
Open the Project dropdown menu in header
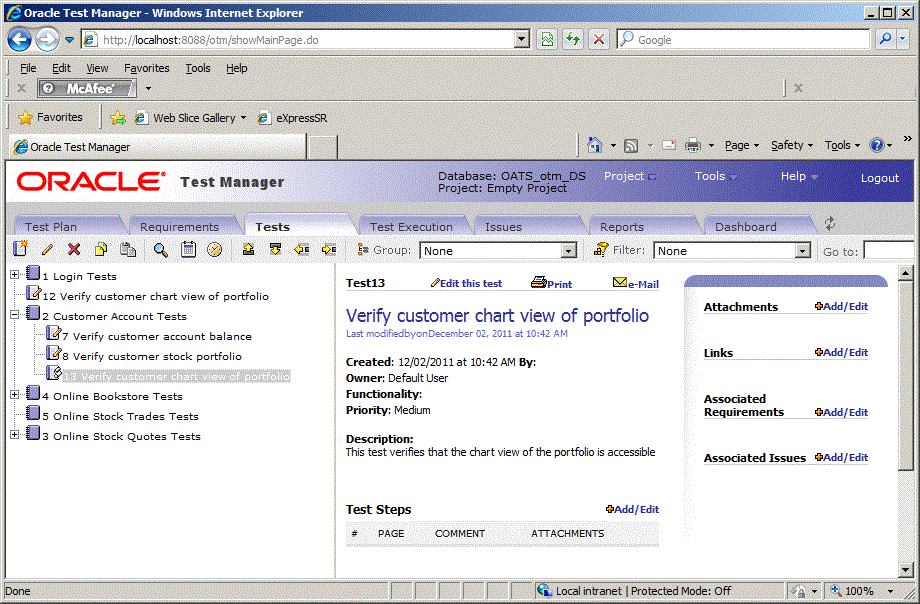point(630,176)
